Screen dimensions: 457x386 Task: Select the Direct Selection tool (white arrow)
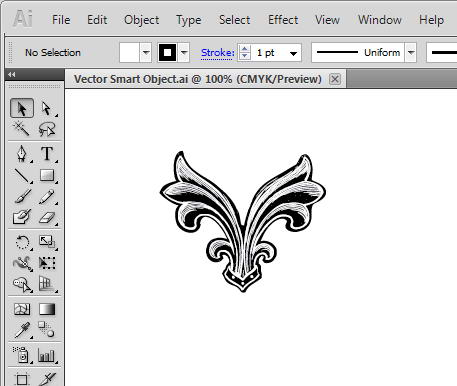pyautogui.click(x=47, y=108)
